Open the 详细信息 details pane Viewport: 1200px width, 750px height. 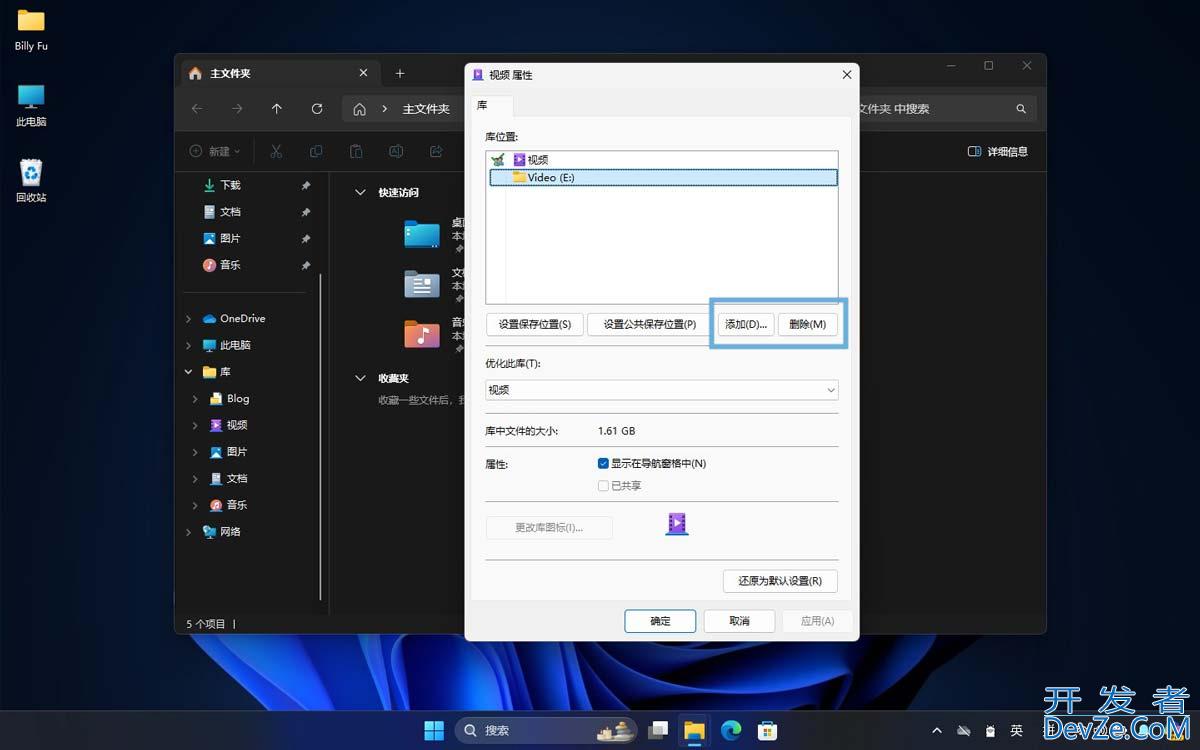point(998,152)
